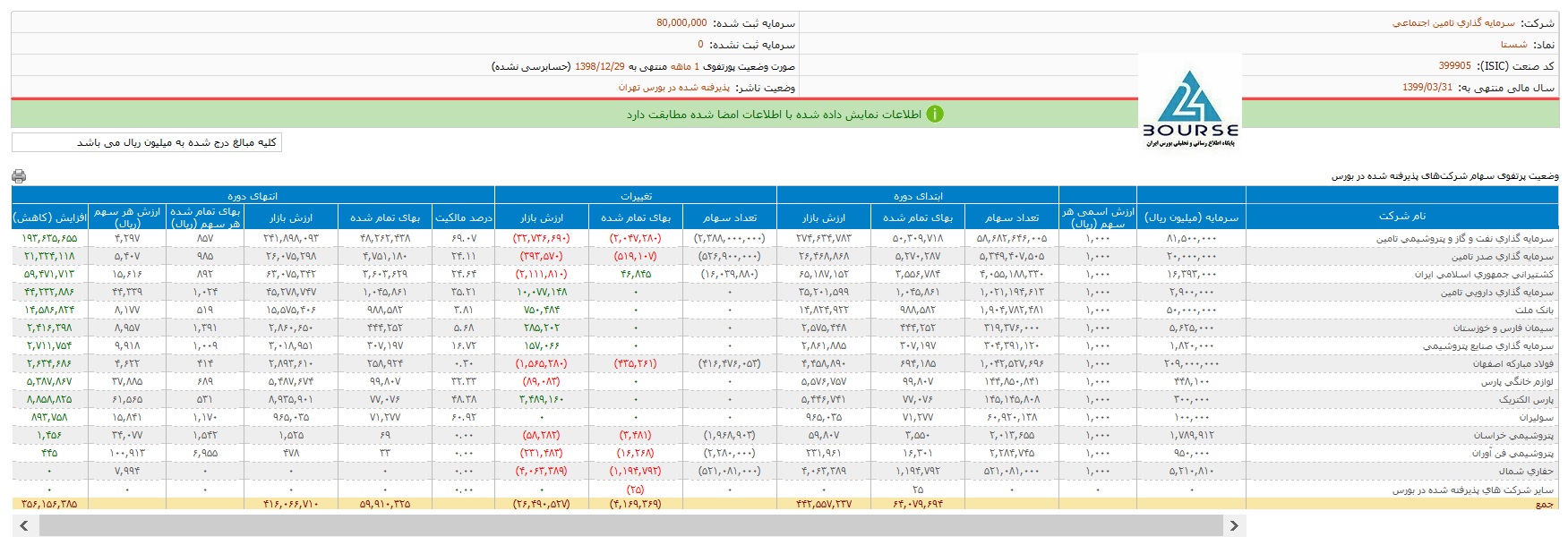Select row پتروشیمی فن آوران
1568x545 pixels.
1512,454
